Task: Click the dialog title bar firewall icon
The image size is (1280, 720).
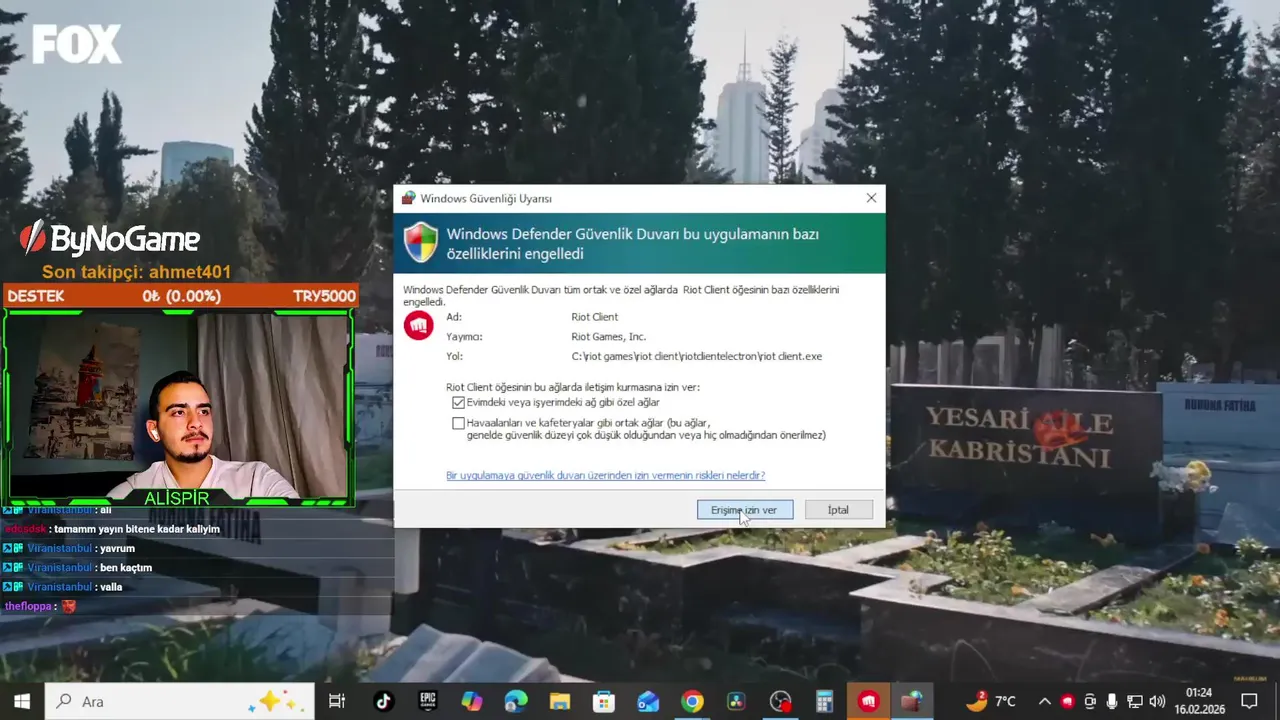Action: (408, 198)
